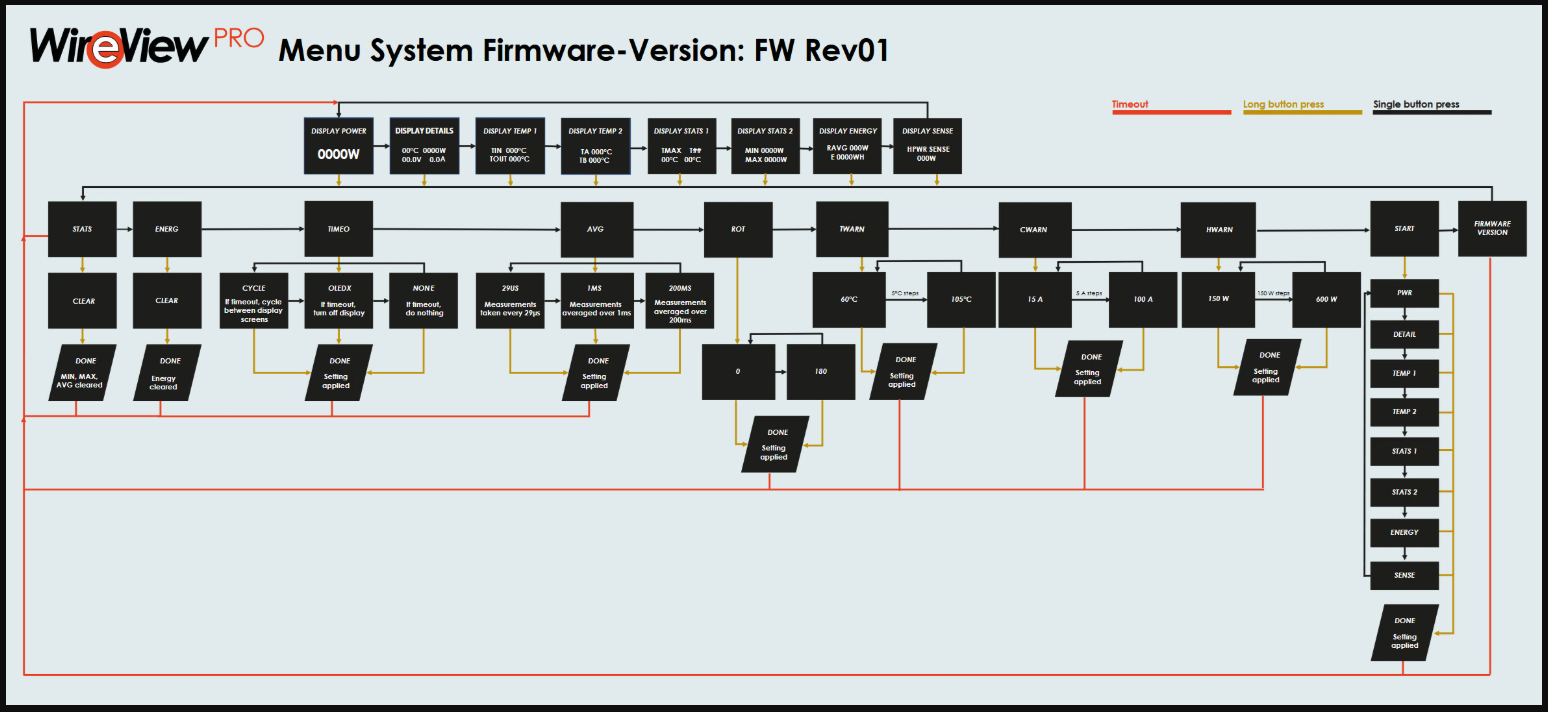Click the CLEAR box below ENERG
Viewport: 1548px width, 712px height.
167,300
